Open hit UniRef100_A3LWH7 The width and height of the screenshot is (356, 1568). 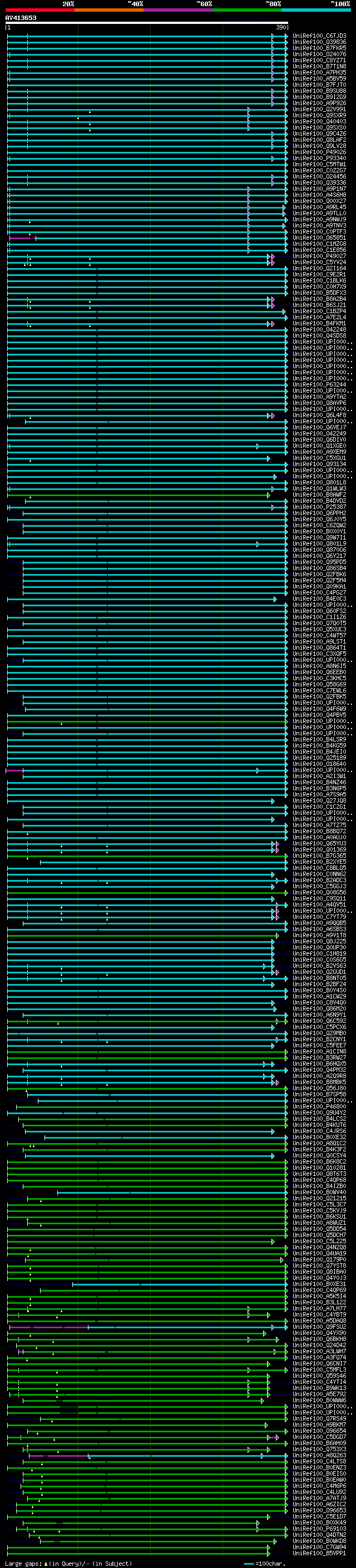point(319,1351)
